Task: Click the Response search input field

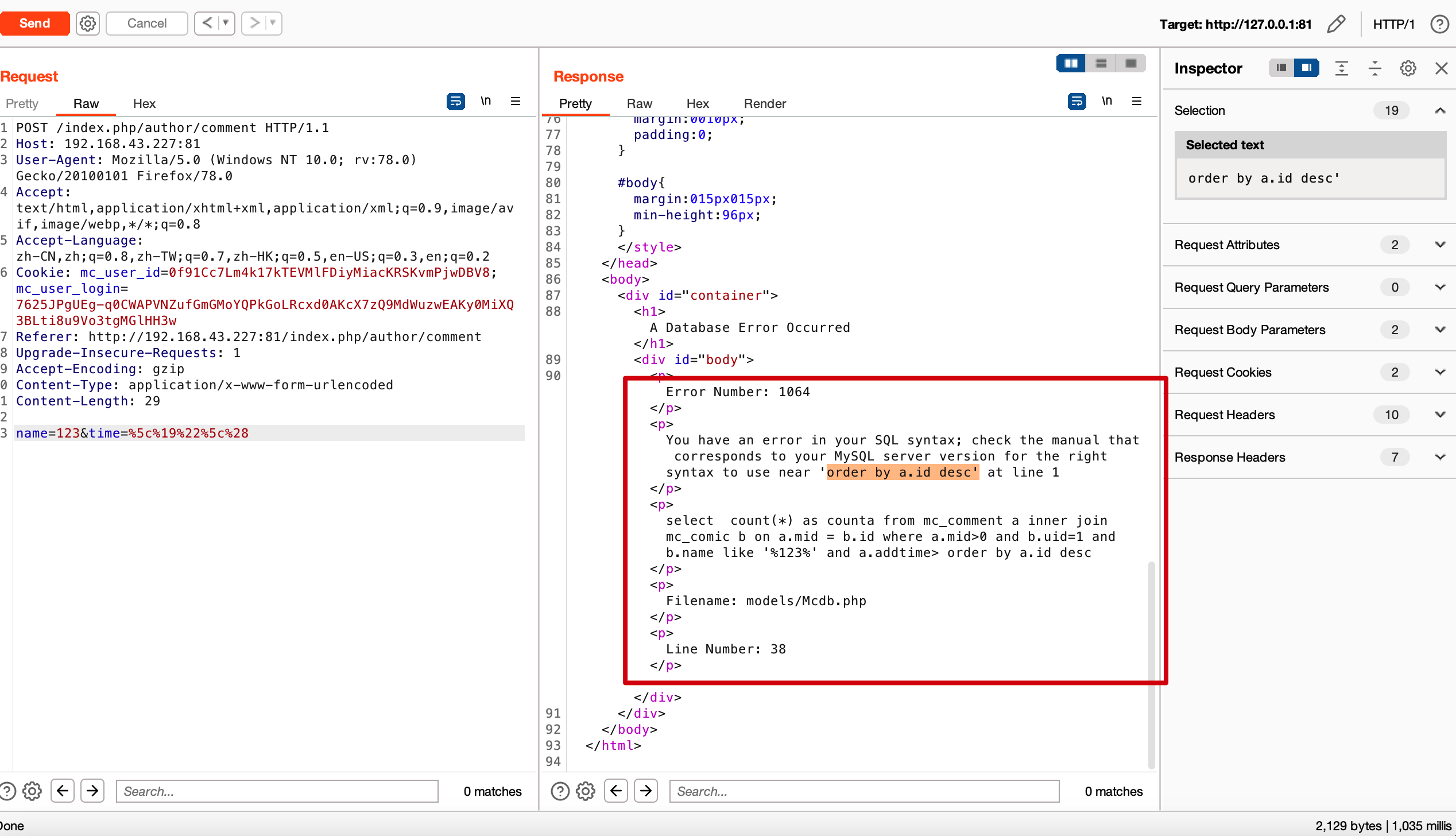Action: tap(864, 791)
